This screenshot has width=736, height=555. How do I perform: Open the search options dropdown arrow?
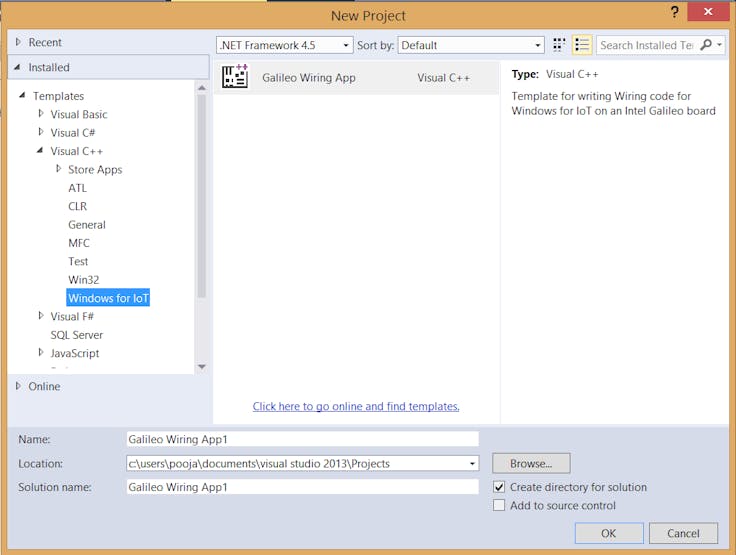click(x=719, y=45)
